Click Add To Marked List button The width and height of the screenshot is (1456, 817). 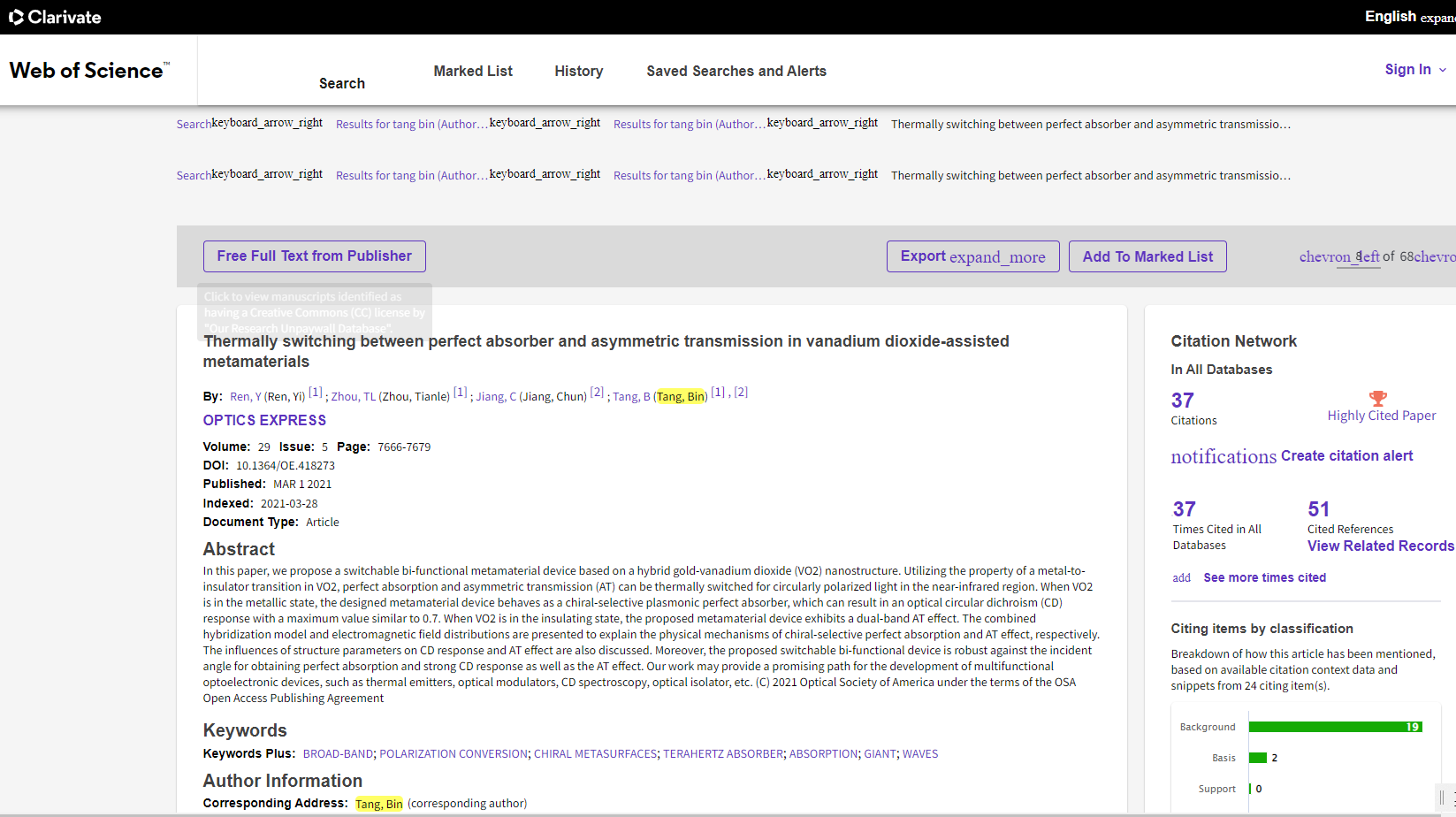(1147, 256)
